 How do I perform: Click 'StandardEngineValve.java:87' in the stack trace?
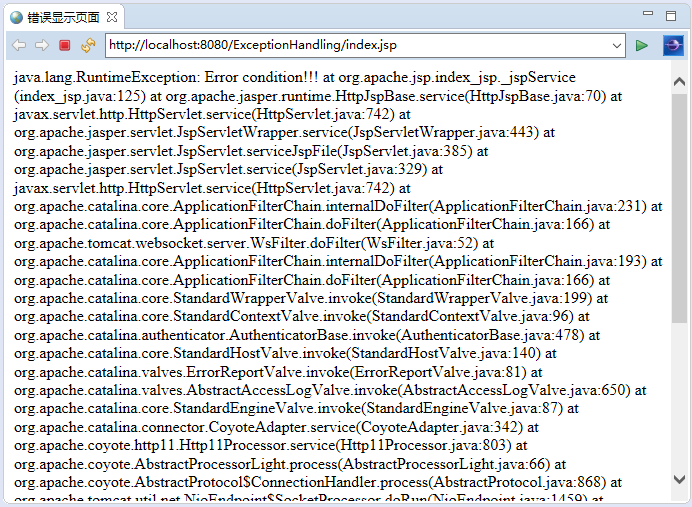click(463, 409)
